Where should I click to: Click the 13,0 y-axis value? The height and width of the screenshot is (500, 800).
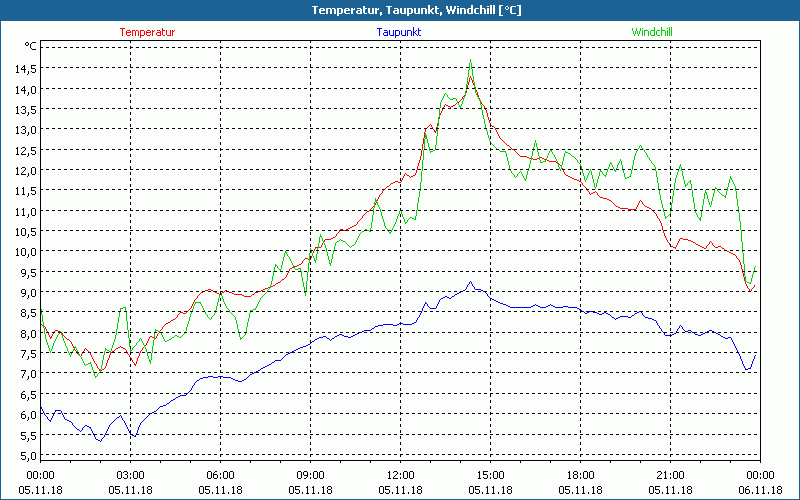click(26, 130)
